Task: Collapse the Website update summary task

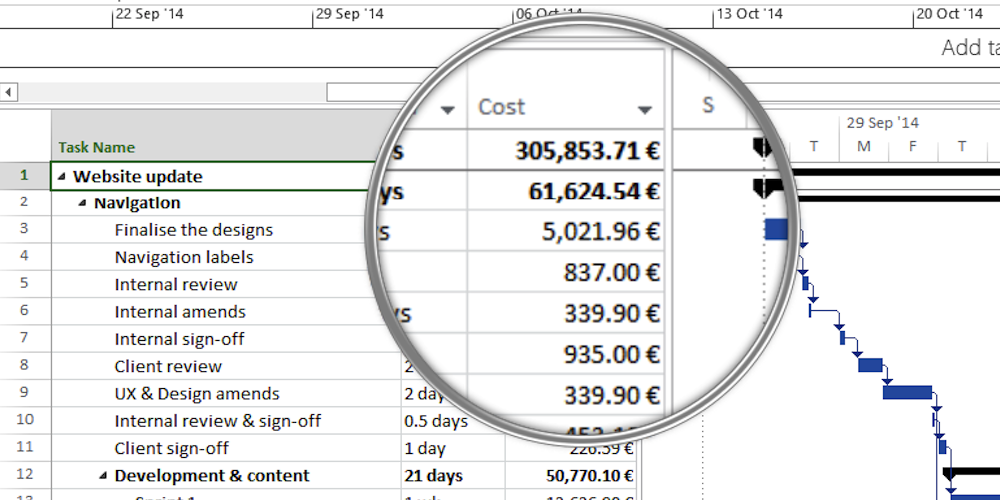Action: pyautogui.click(x=63, y=177)
